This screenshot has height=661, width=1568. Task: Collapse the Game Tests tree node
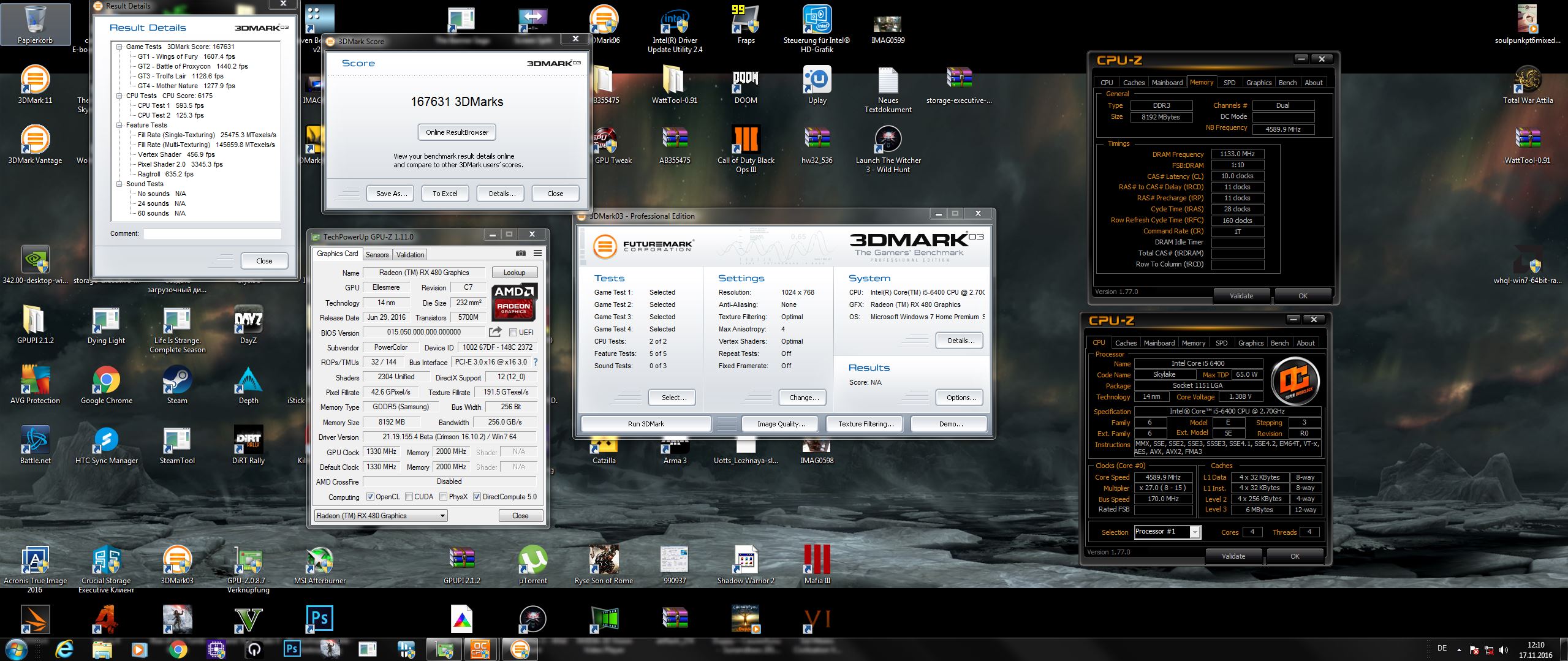[119, 47]
